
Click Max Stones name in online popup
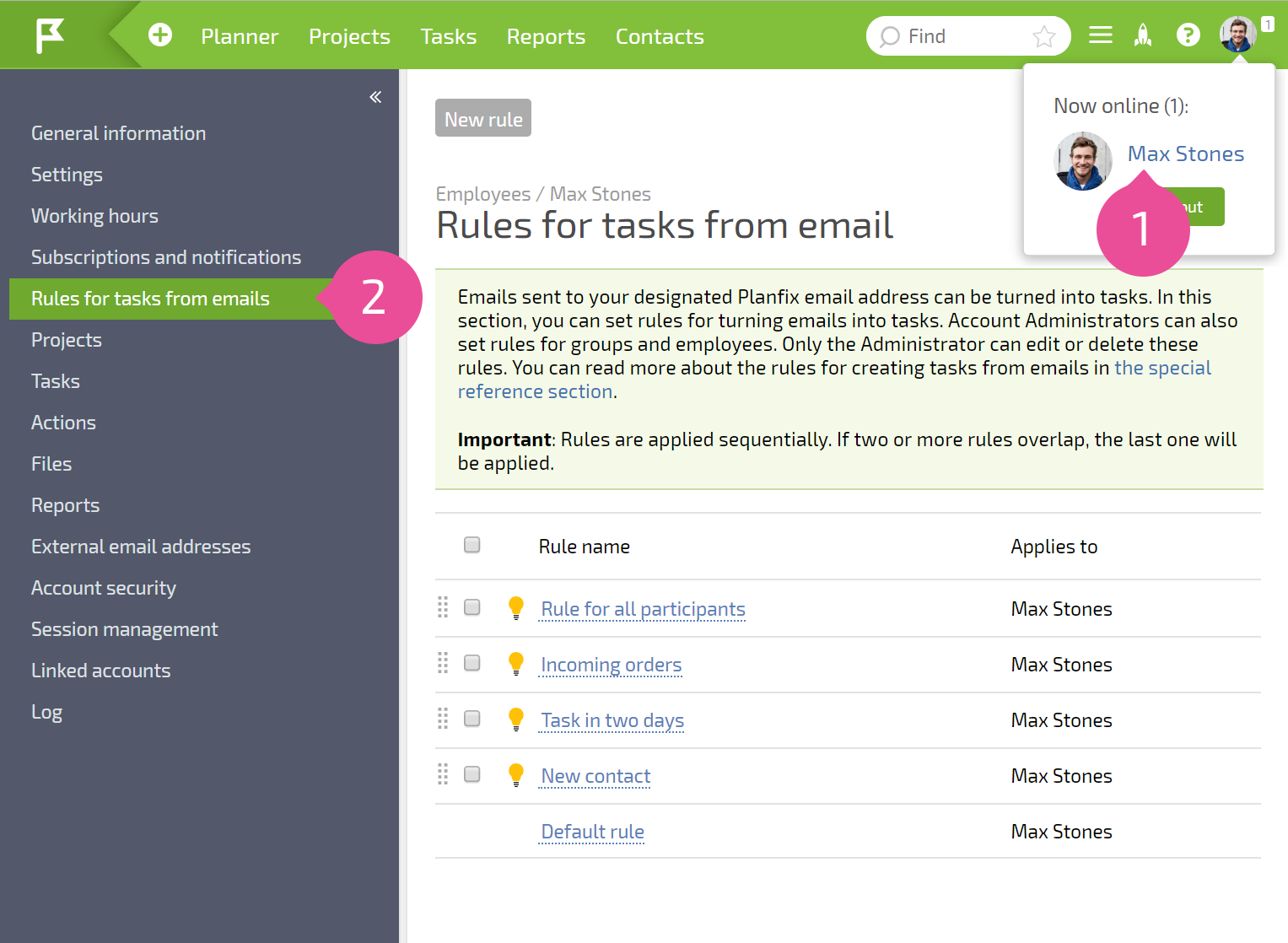pos(1186,154)
